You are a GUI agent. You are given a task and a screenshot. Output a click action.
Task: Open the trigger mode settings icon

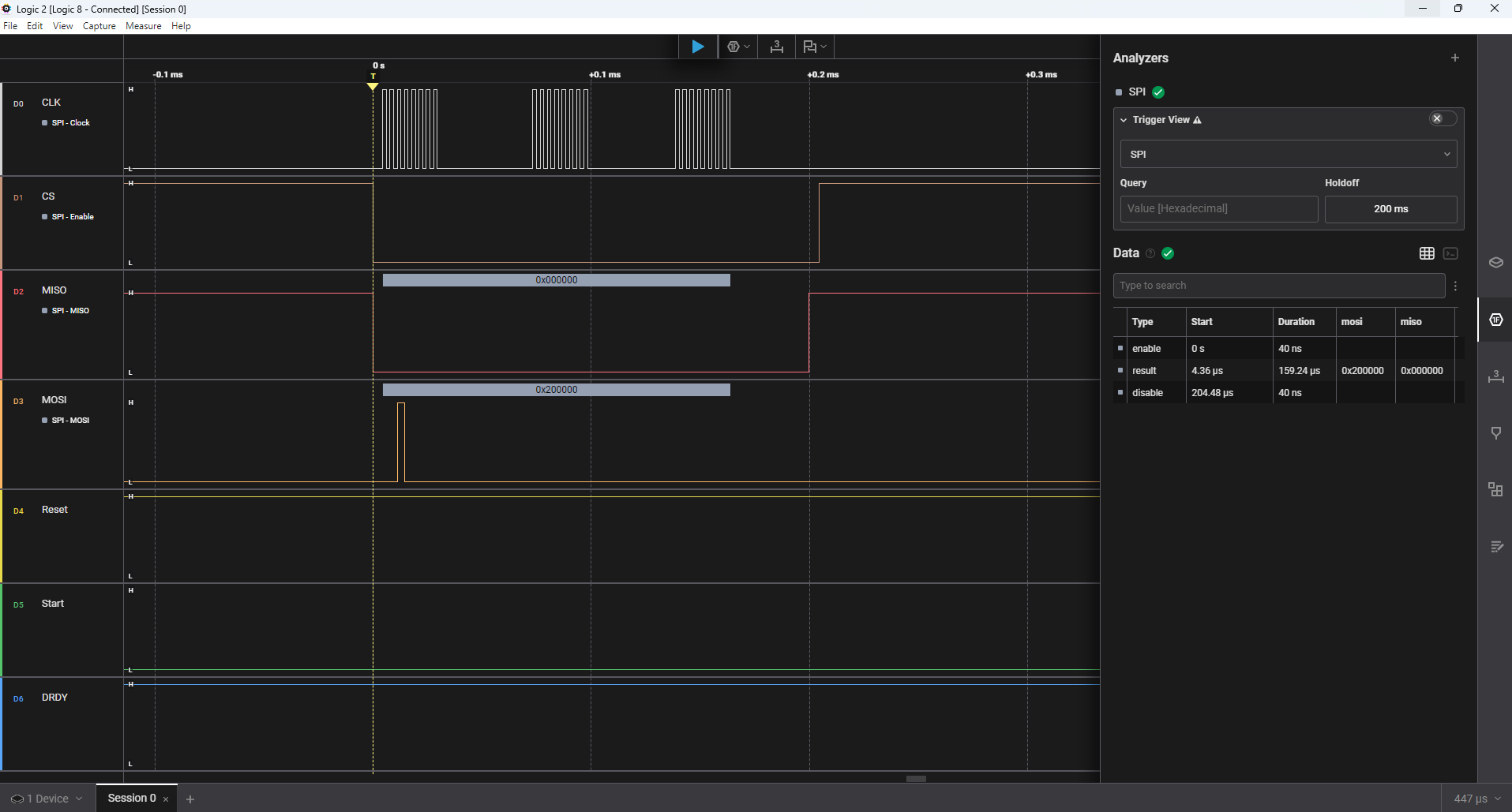tap(733, 47)
